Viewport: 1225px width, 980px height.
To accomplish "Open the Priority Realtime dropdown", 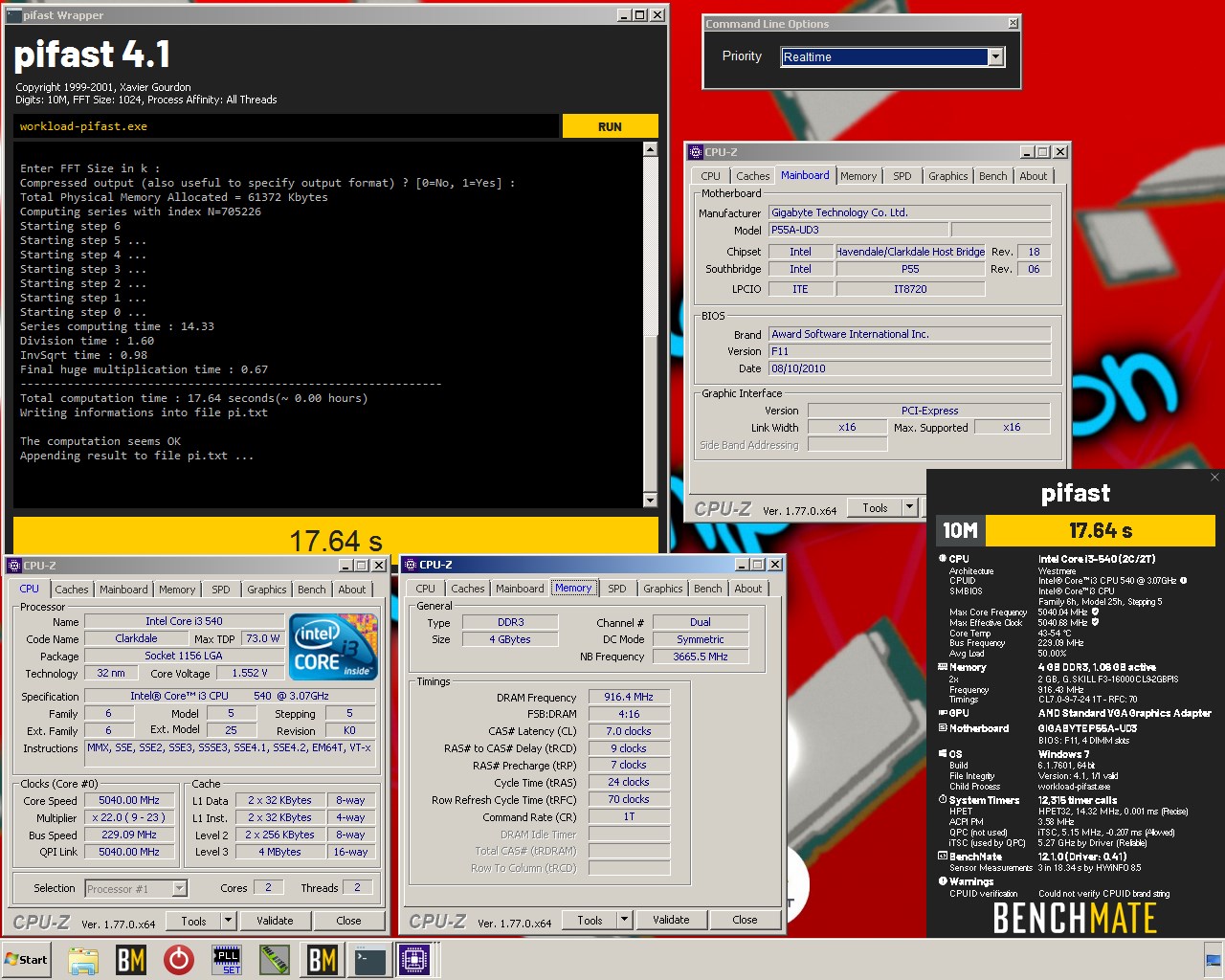I will [995, 56].
